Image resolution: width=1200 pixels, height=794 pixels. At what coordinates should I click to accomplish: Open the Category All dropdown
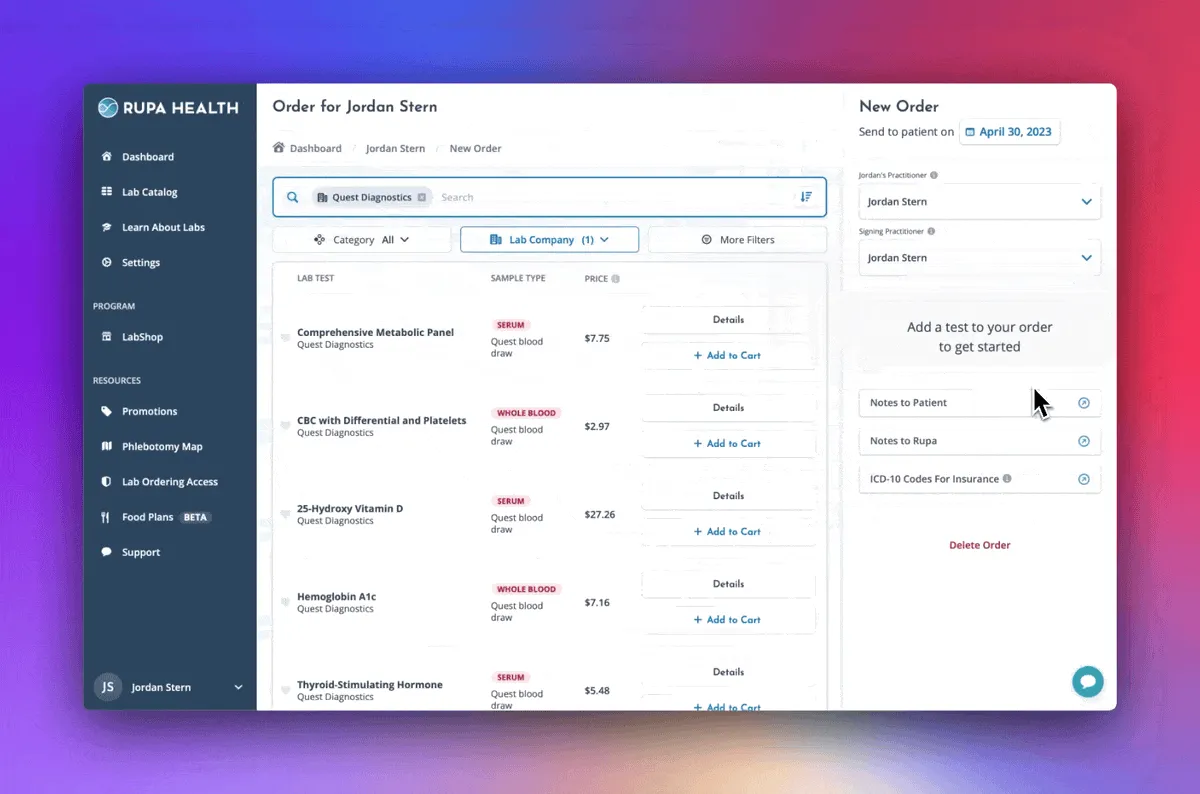point(362,240)
